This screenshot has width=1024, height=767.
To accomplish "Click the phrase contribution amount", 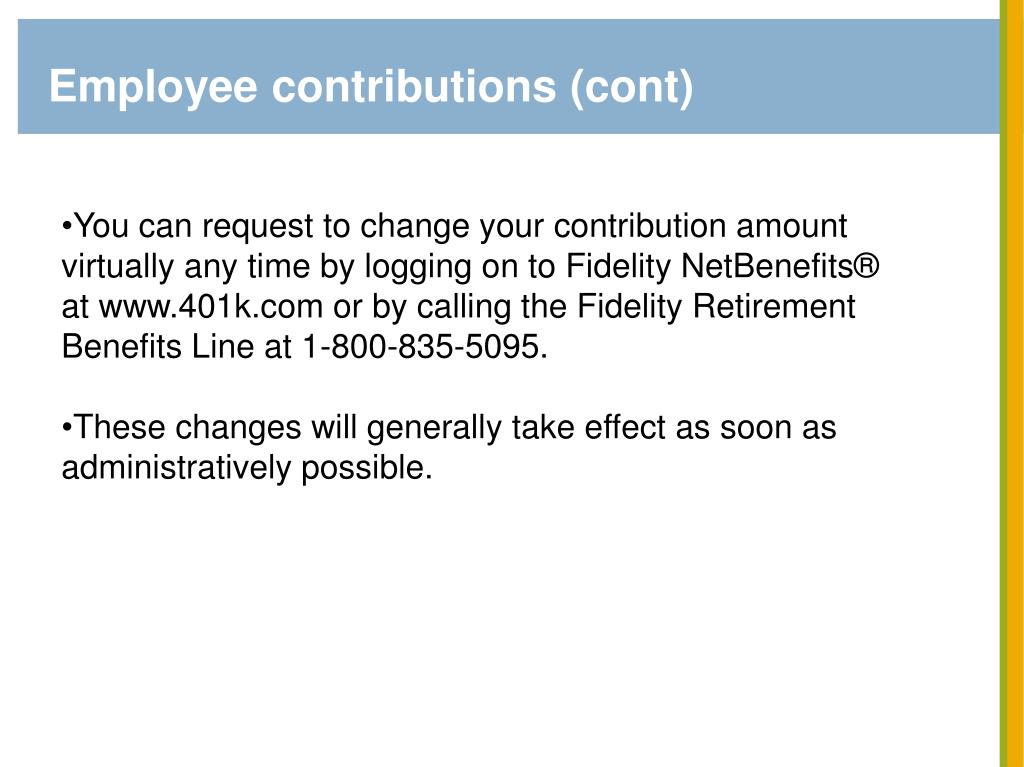I will (700, 226).
